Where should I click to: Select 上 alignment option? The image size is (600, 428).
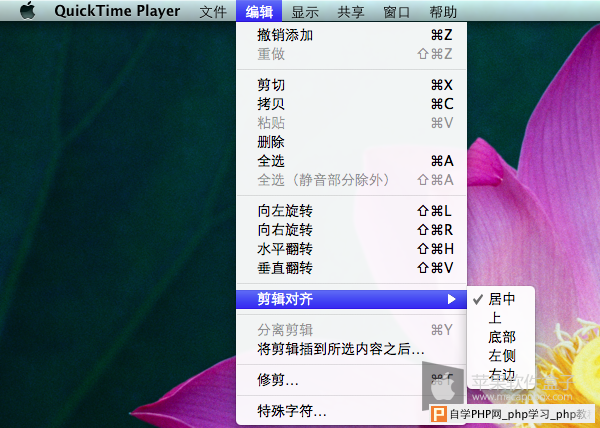tap(501, 318)
